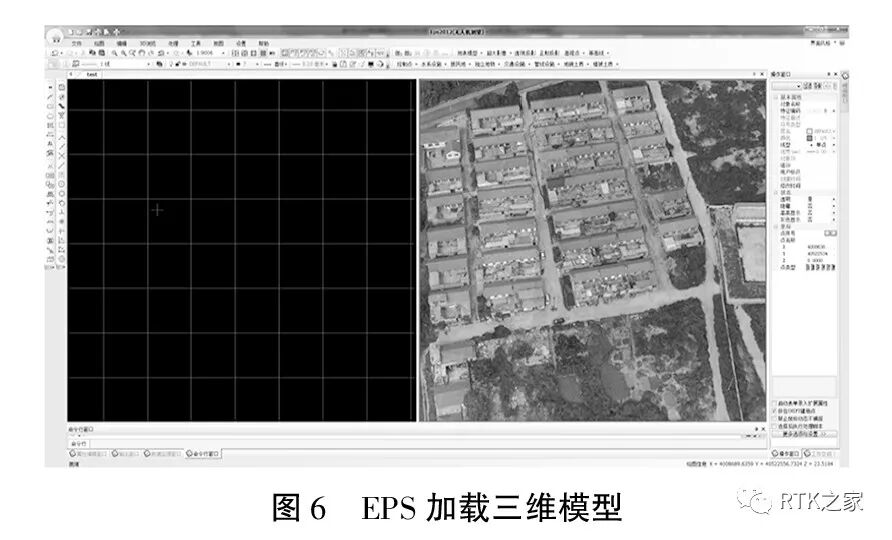Open the 管线设施 toolbar dropdown
The height and width of the screenshot is (540, 892).
coord(546,64)
